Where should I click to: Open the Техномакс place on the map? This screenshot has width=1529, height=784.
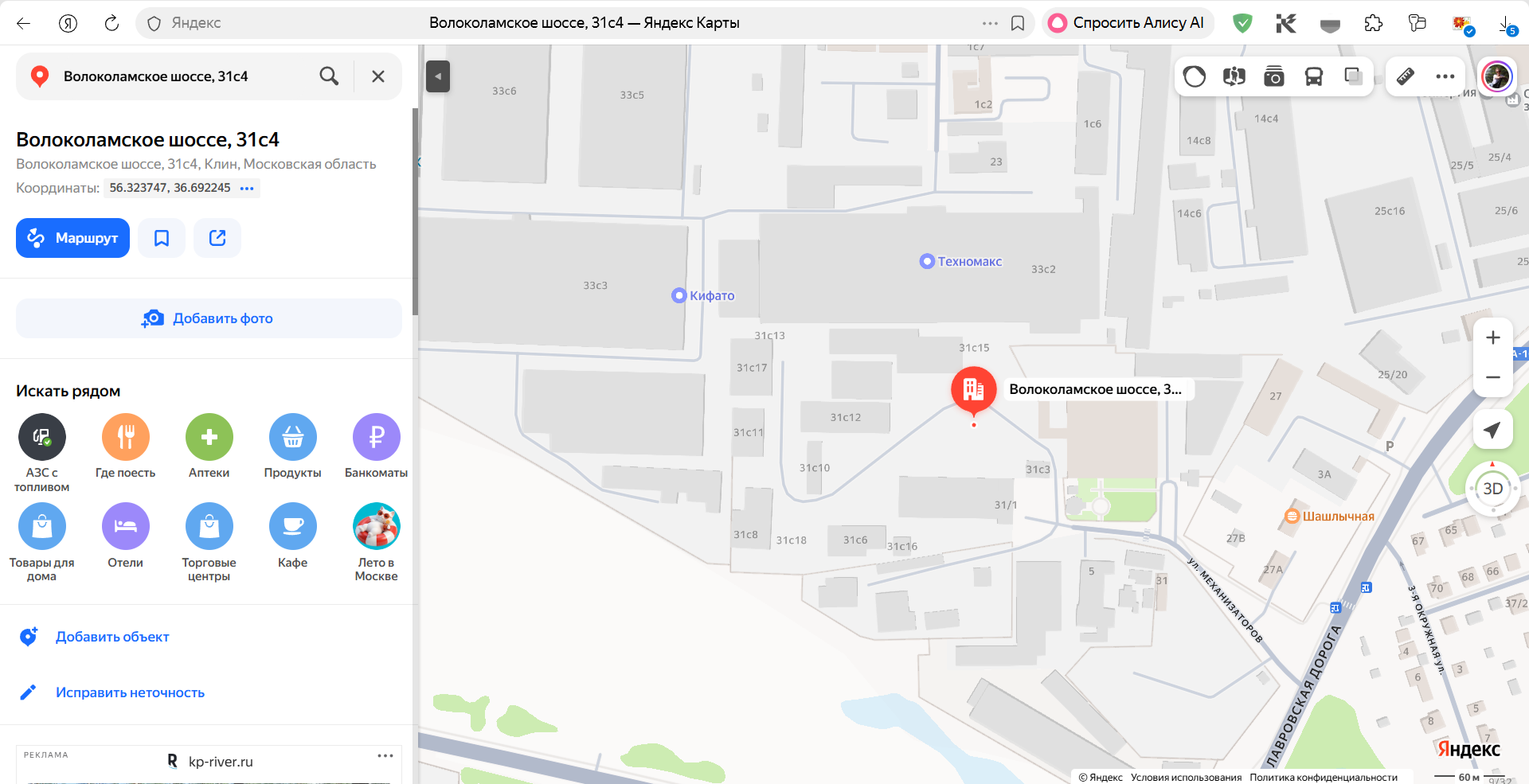(x=961, y=261)
